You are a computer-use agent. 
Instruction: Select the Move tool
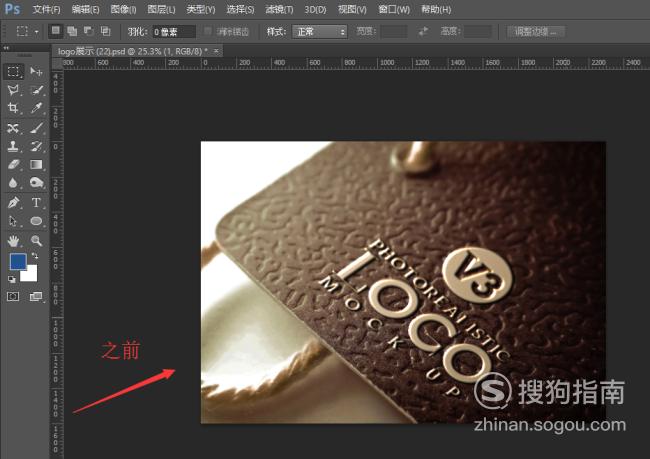point(36,72)
